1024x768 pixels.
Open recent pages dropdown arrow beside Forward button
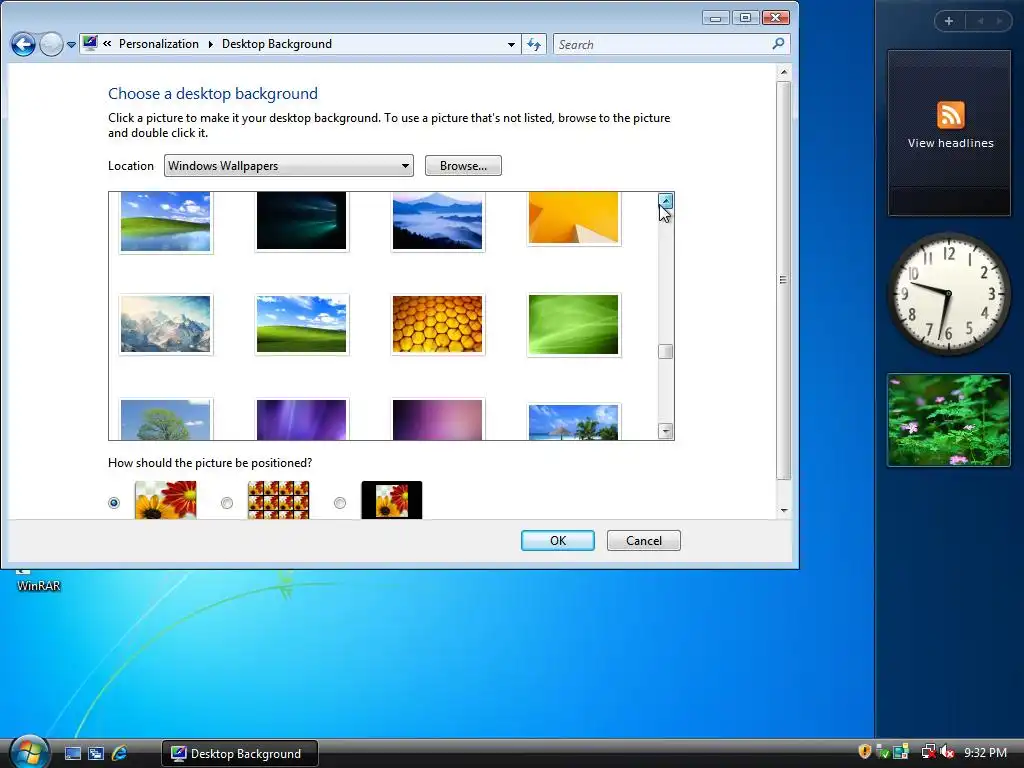click(x=71, y=45)
